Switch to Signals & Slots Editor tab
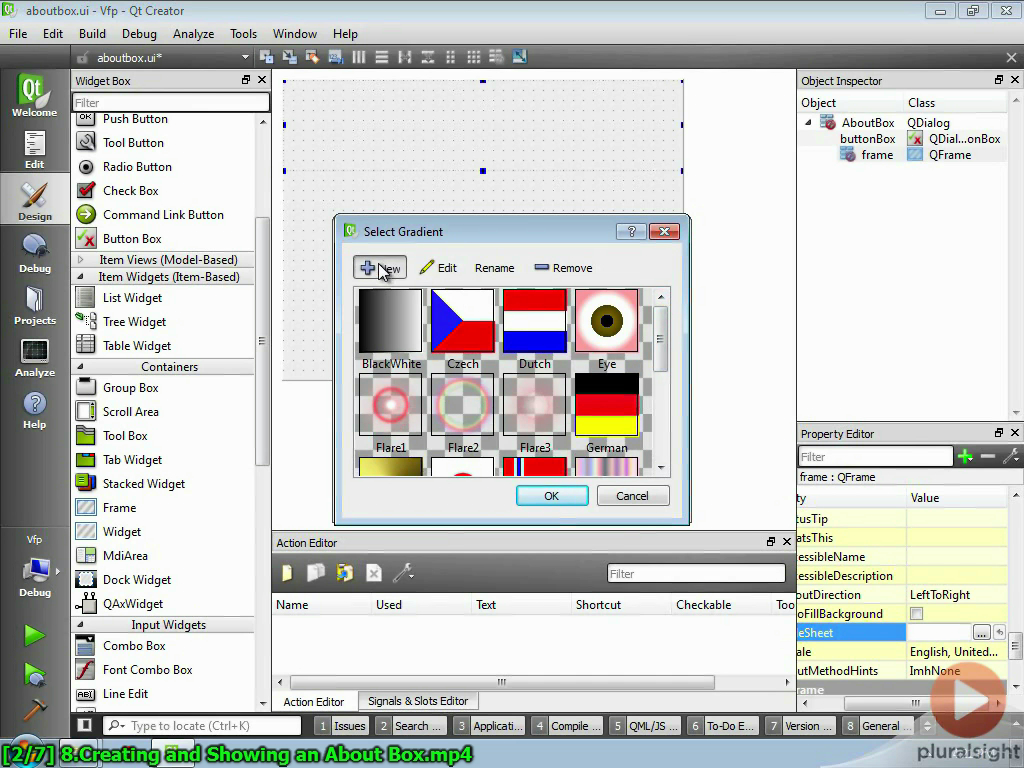This screenshot has height=768, width=1024. coord(418,701)
